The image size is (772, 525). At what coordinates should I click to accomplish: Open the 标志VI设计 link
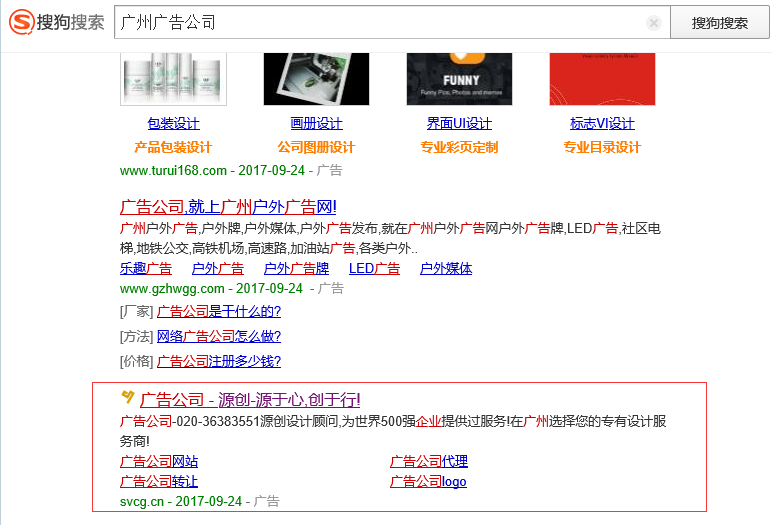[x=602, y=123]
